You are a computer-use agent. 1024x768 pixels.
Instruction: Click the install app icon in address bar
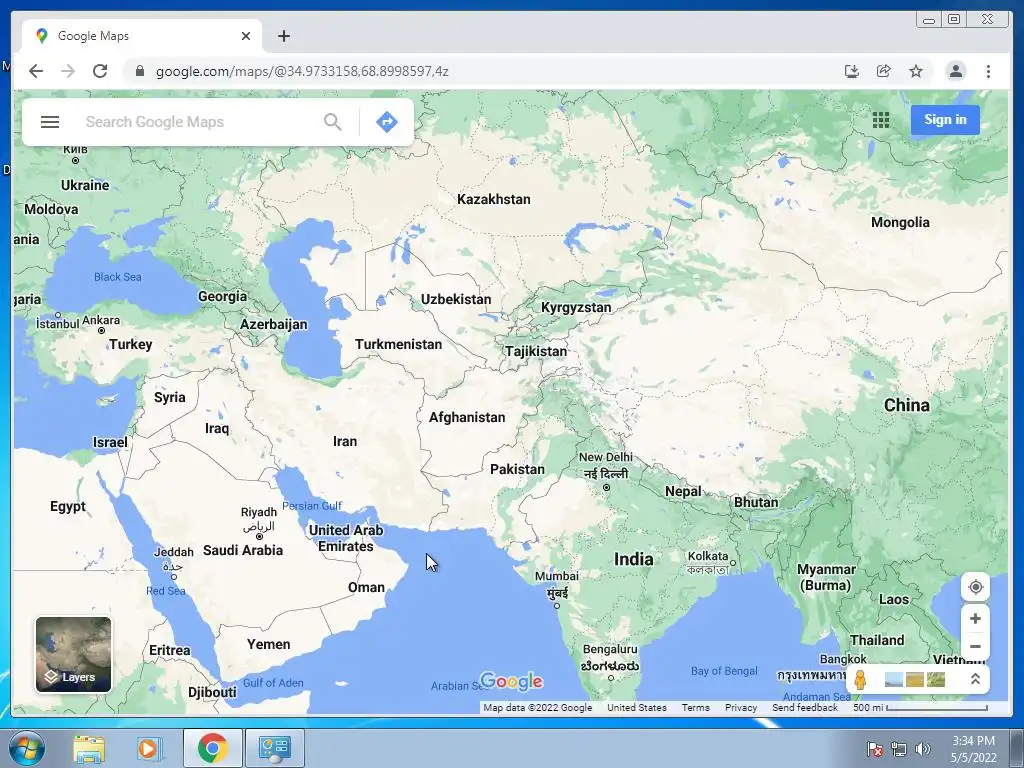(851, 71)
